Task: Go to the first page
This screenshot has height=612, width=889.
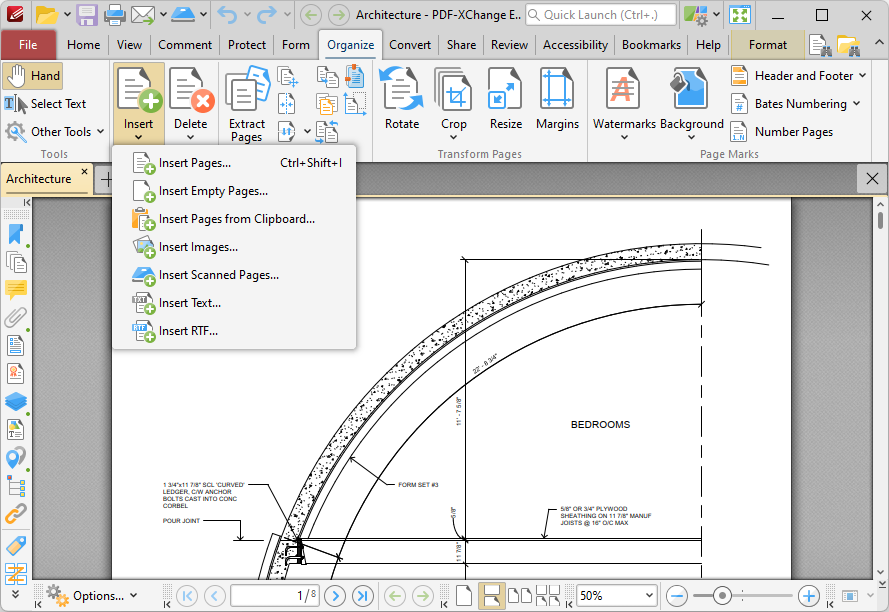Action: pos(187,596)
